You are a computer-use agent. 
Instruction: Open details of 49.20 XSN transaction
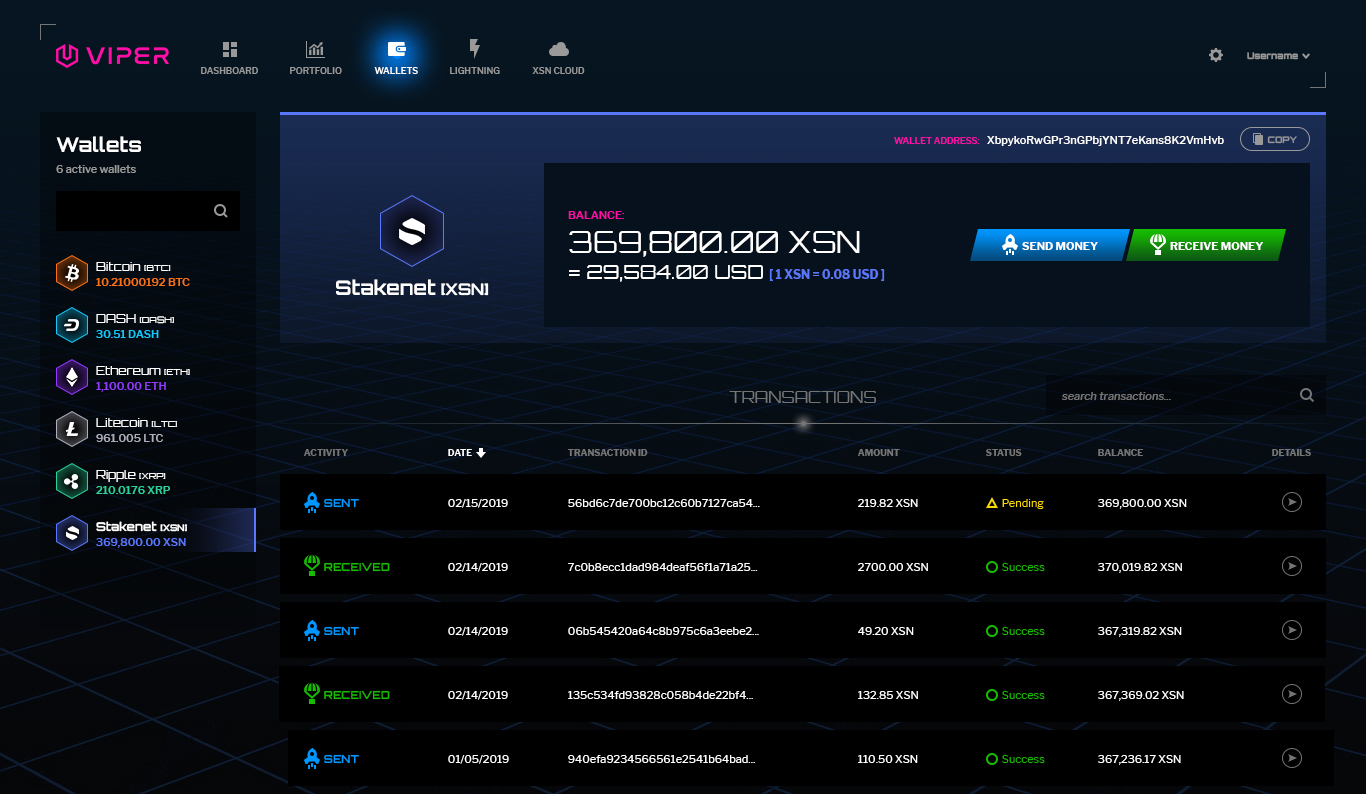pyautogui.click(x=1292, y=630)
